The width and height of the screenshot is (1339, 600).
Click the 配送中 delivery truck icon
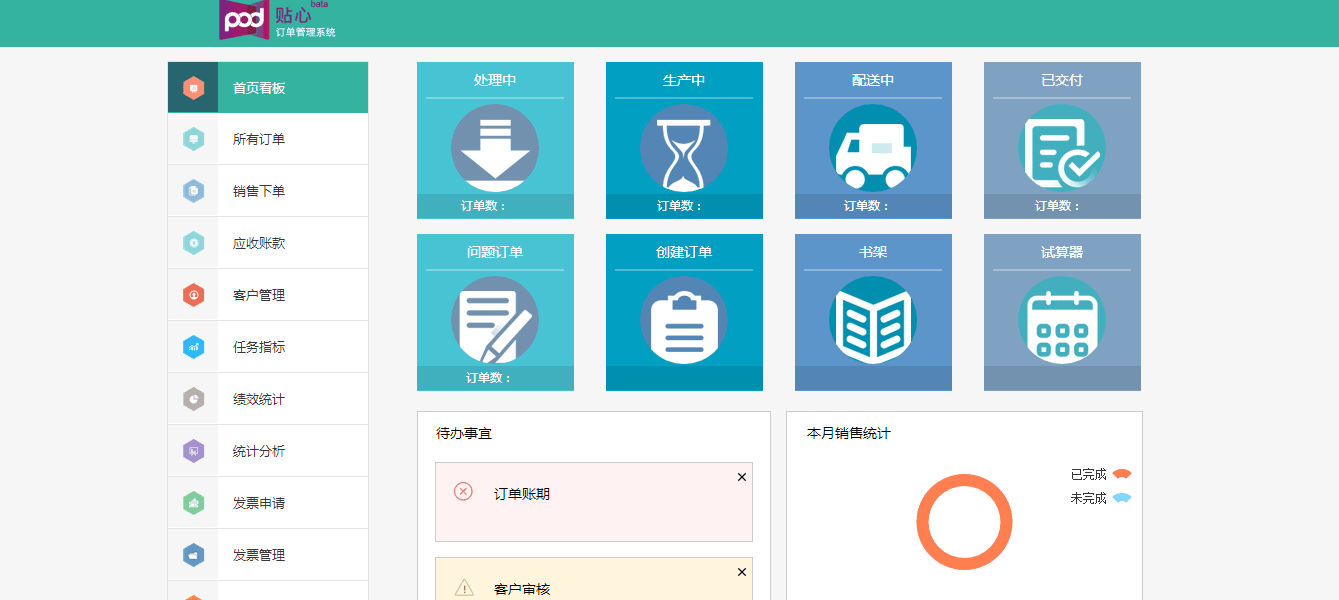point(873,148)
